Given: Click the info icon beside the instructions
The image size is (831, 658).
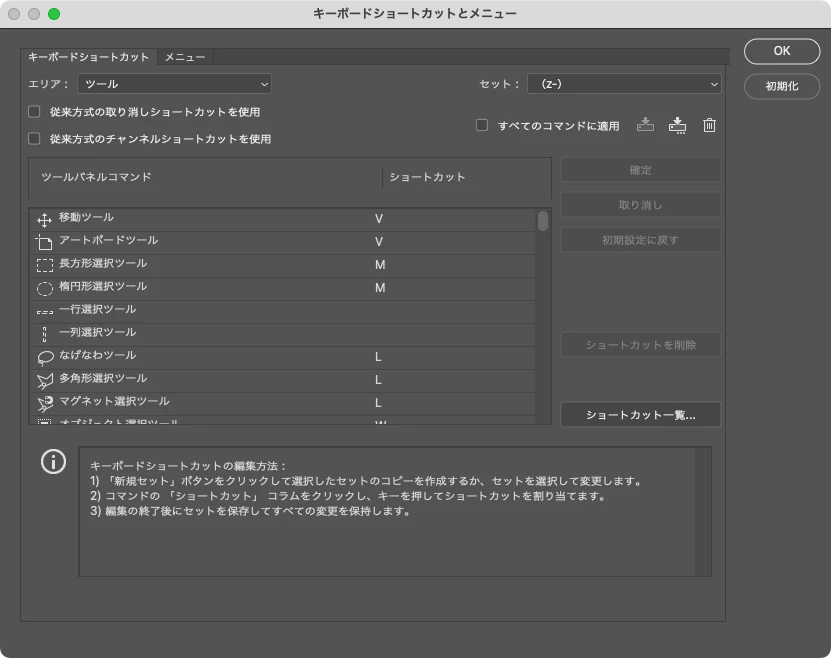Looking at the screenshot, I should 54,461.
